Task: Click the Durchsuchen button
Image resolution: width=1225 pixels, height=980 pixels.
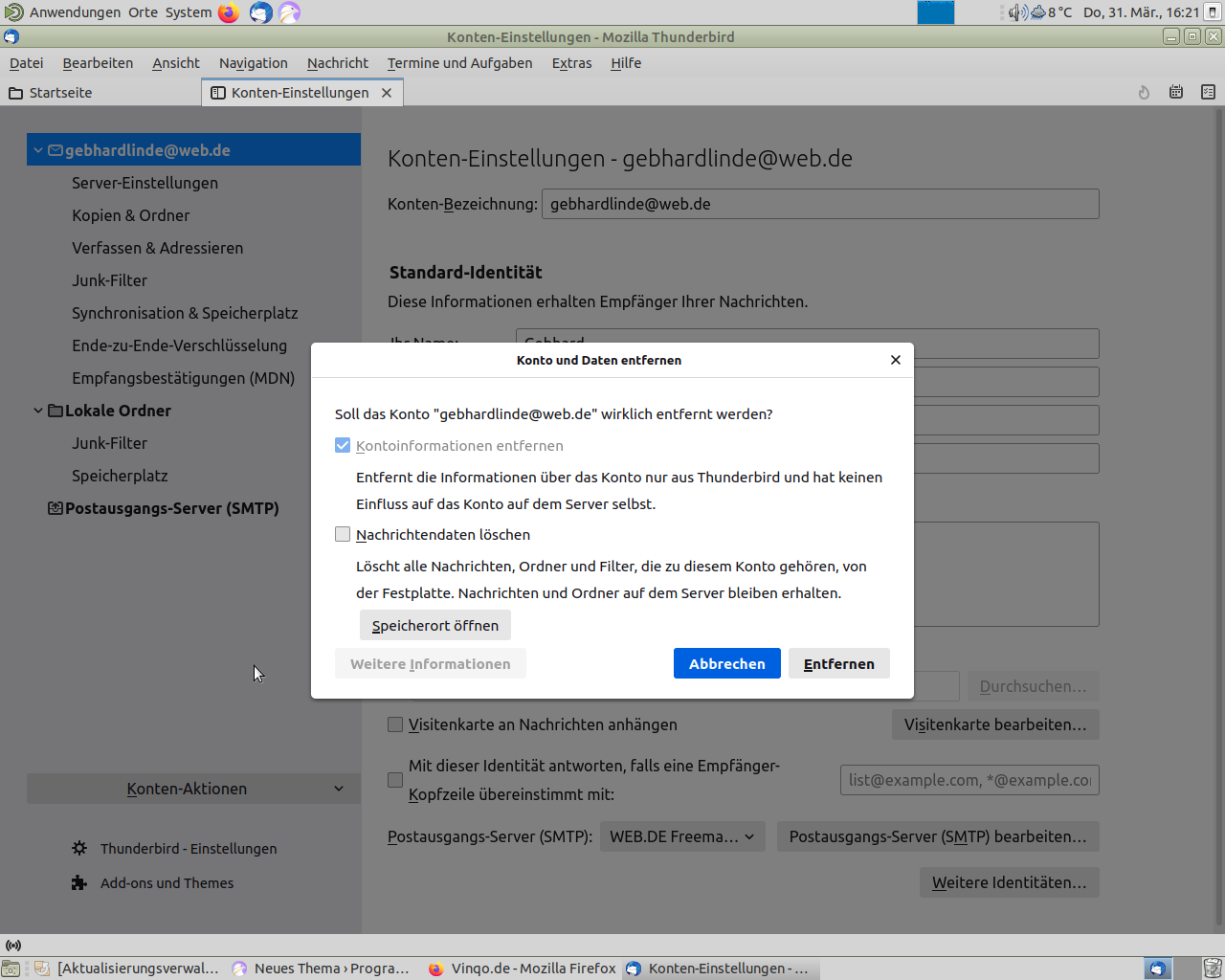Action: click(1034, 686)
